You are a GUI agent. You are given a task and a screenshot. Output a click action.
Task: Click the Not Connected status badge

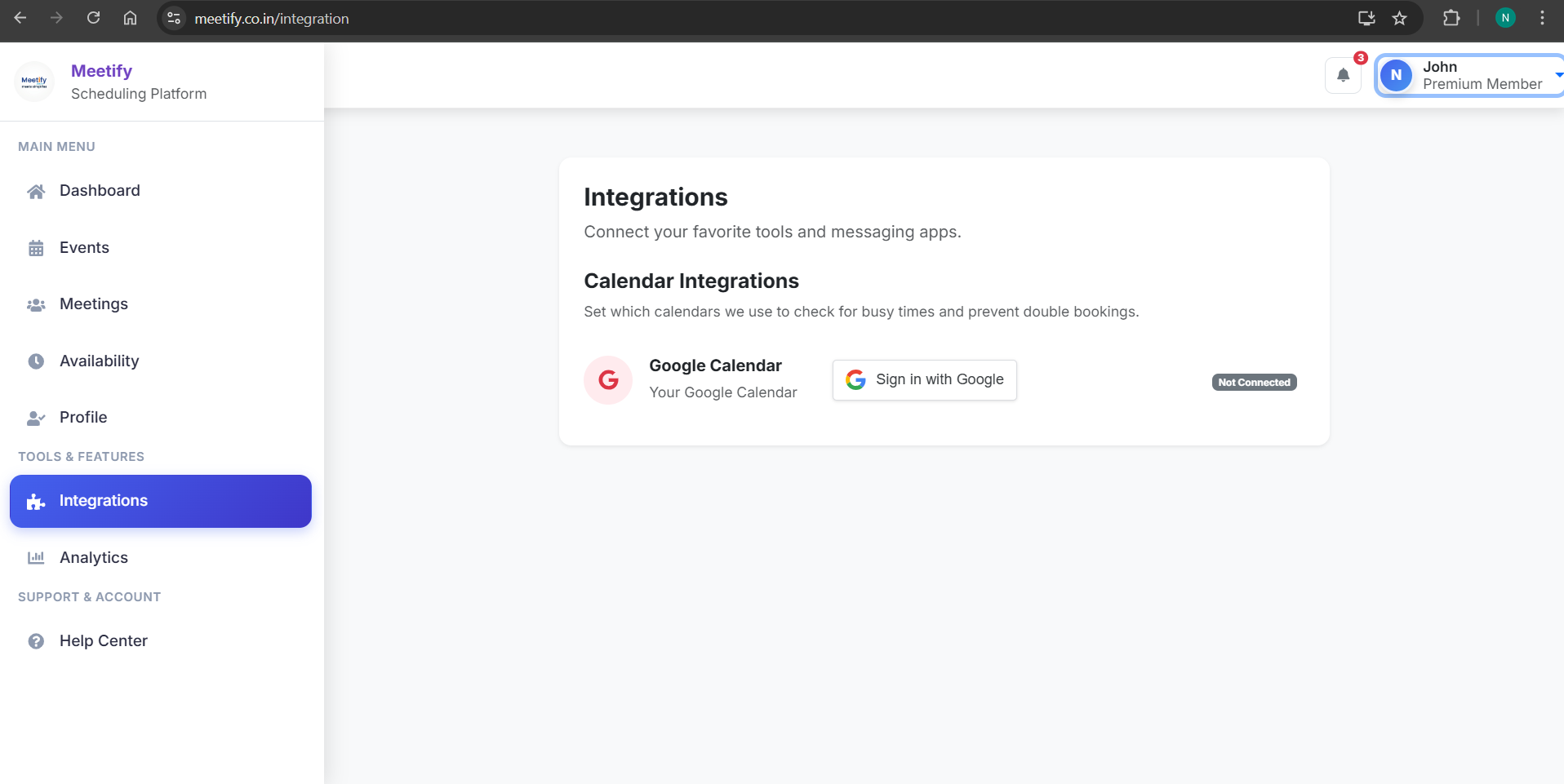coord(1254,382)
